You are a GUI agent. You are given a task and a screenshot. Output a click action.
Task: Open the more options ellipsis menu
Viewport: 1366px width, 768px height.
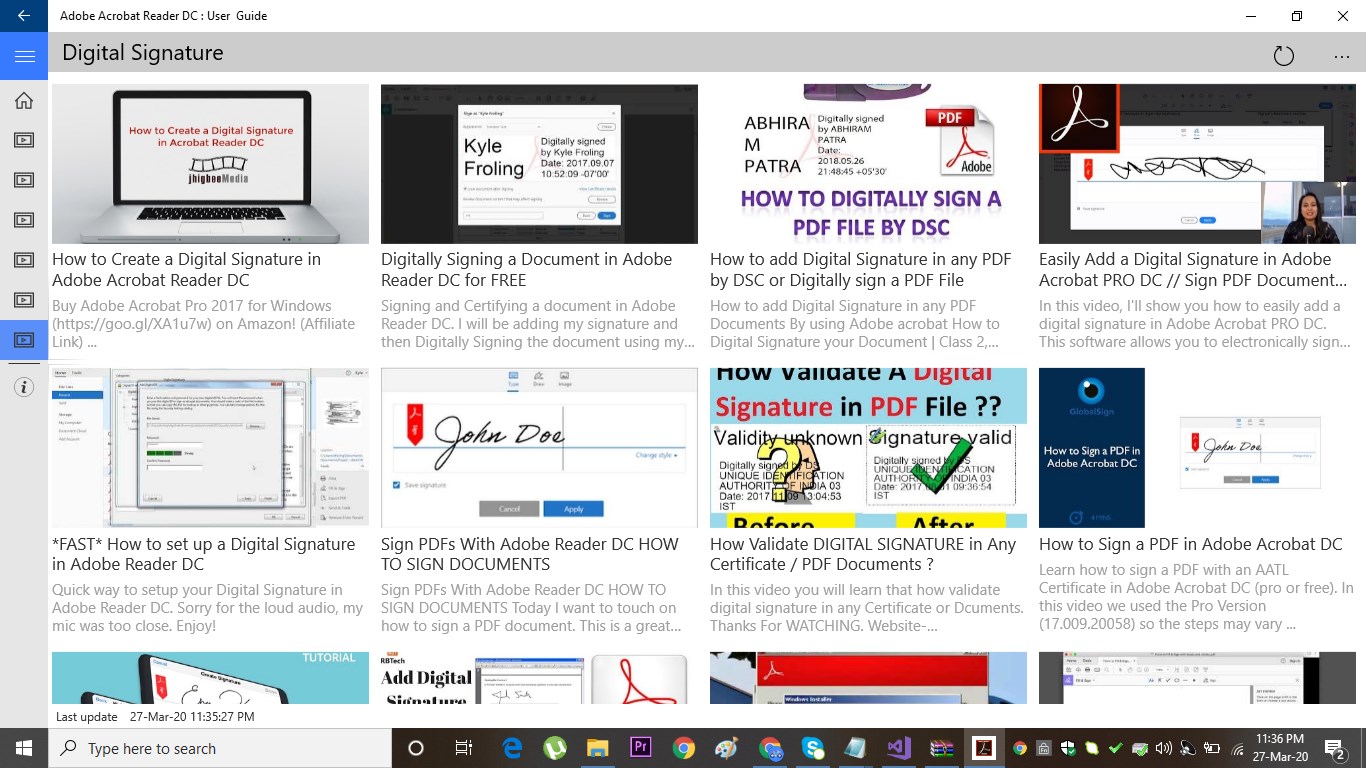tap(1342, 56)
